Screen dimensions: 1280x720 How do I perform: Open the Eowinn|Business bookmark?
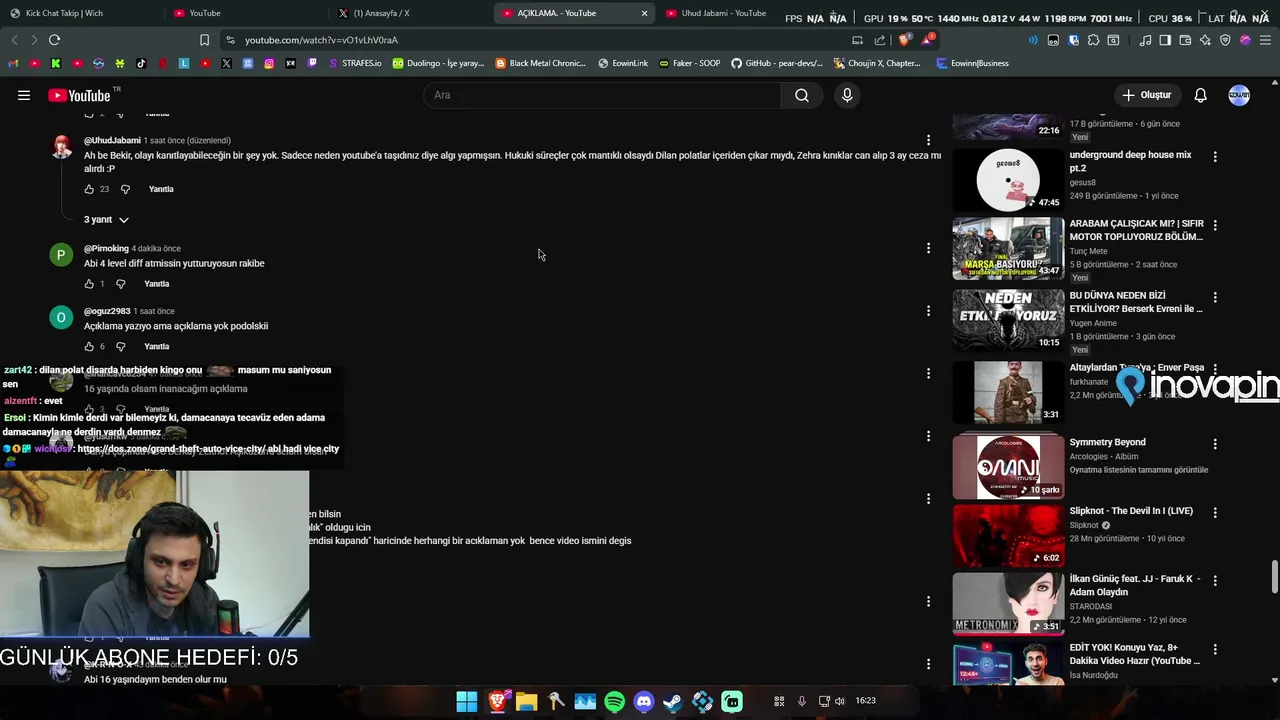[973, 63]
